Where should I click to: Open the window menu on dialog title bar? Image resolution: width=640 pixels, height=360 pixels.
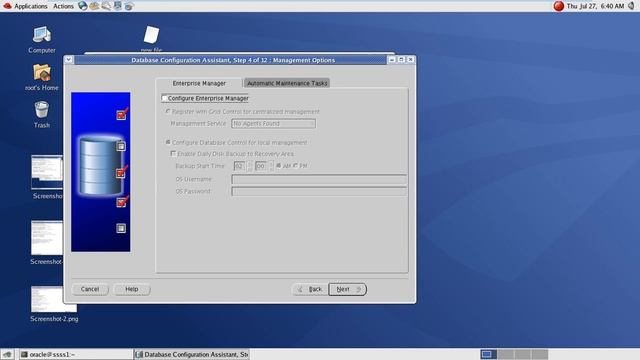69,60
